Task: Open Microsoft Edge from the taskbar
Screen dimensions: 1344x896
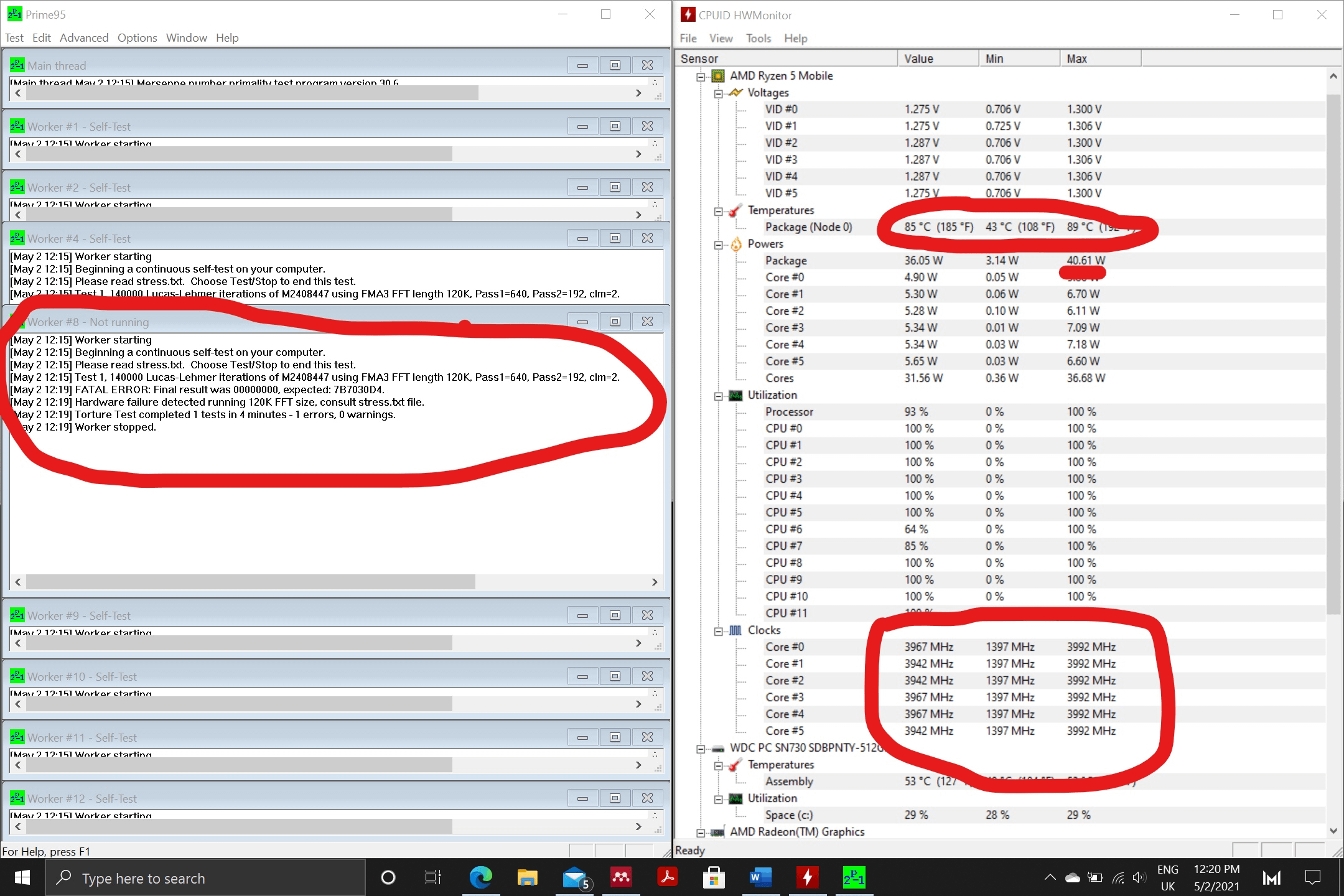Action: (480, 877)
